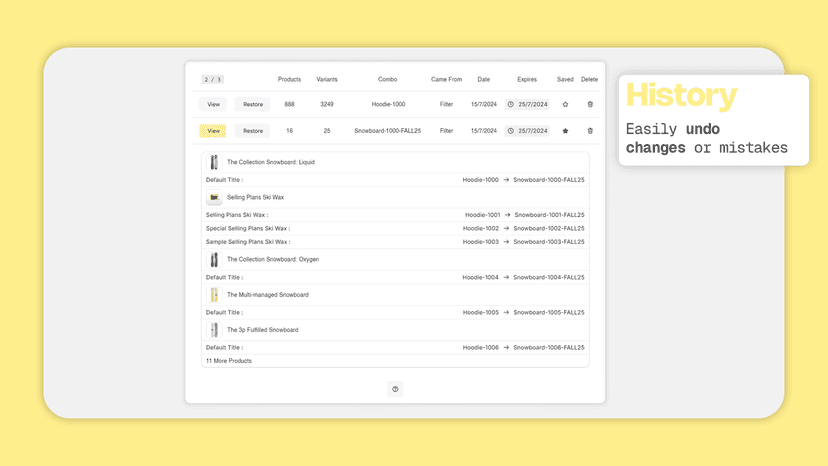Viewport: 828px width, 466px height.
Task: Click old SKU Hoodie-1006
Action: [x=481, y=348]
